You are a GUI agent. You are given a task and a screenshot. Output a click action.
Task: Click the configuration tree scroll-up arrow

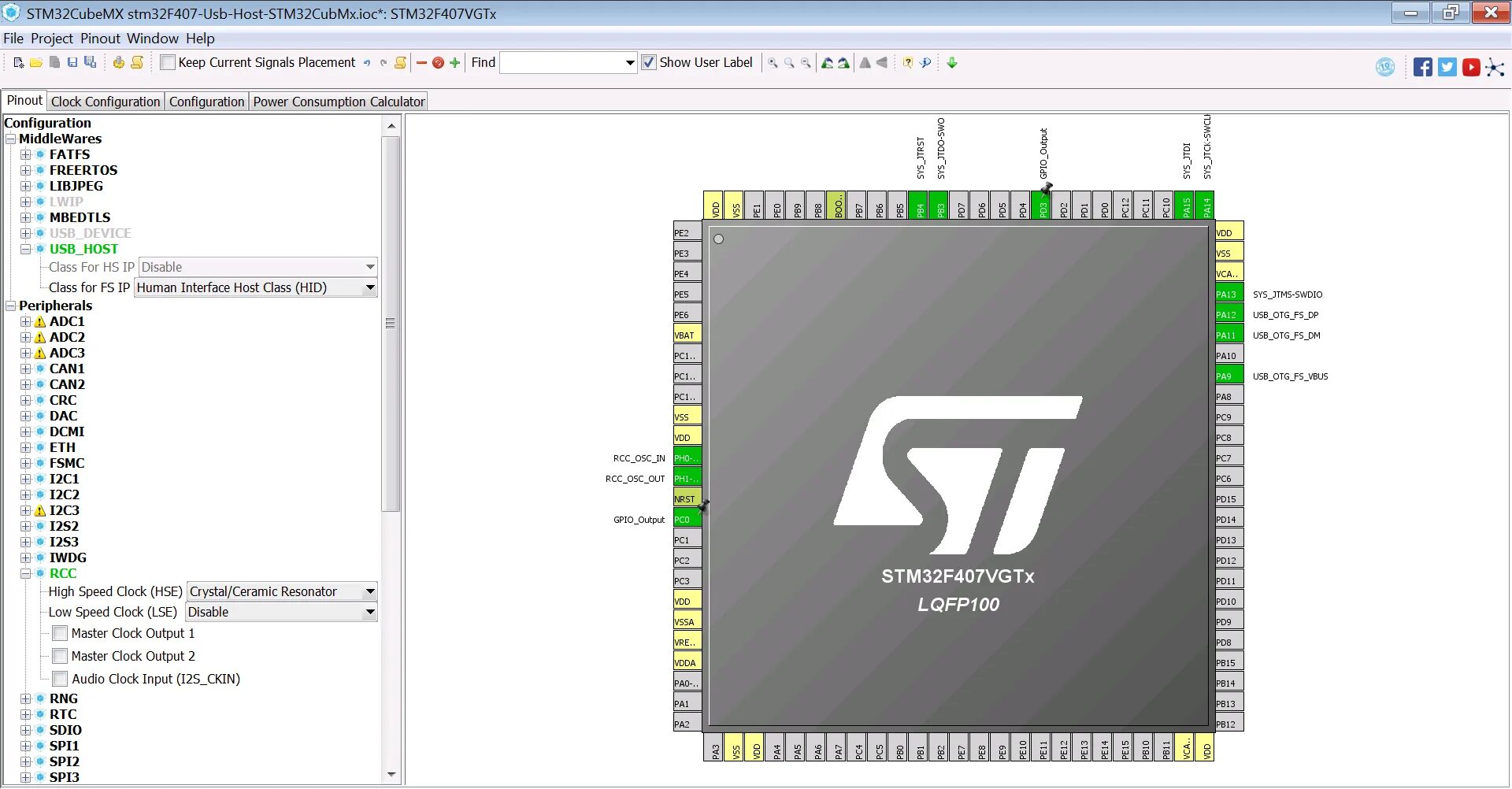(x=391, y=126)
